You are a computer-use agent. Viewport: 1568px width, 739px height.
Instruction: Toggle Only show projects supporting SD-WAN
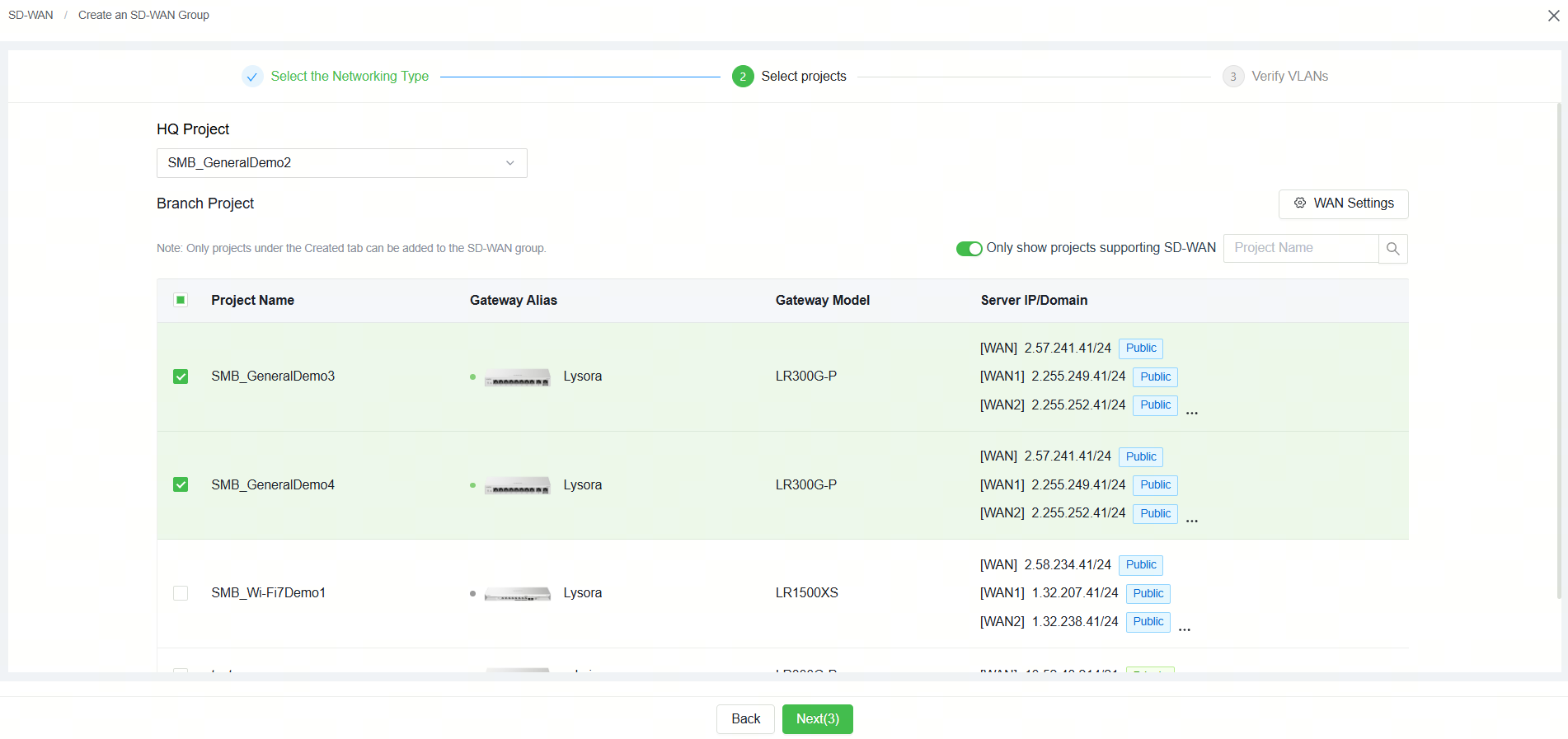coord(969,248)
